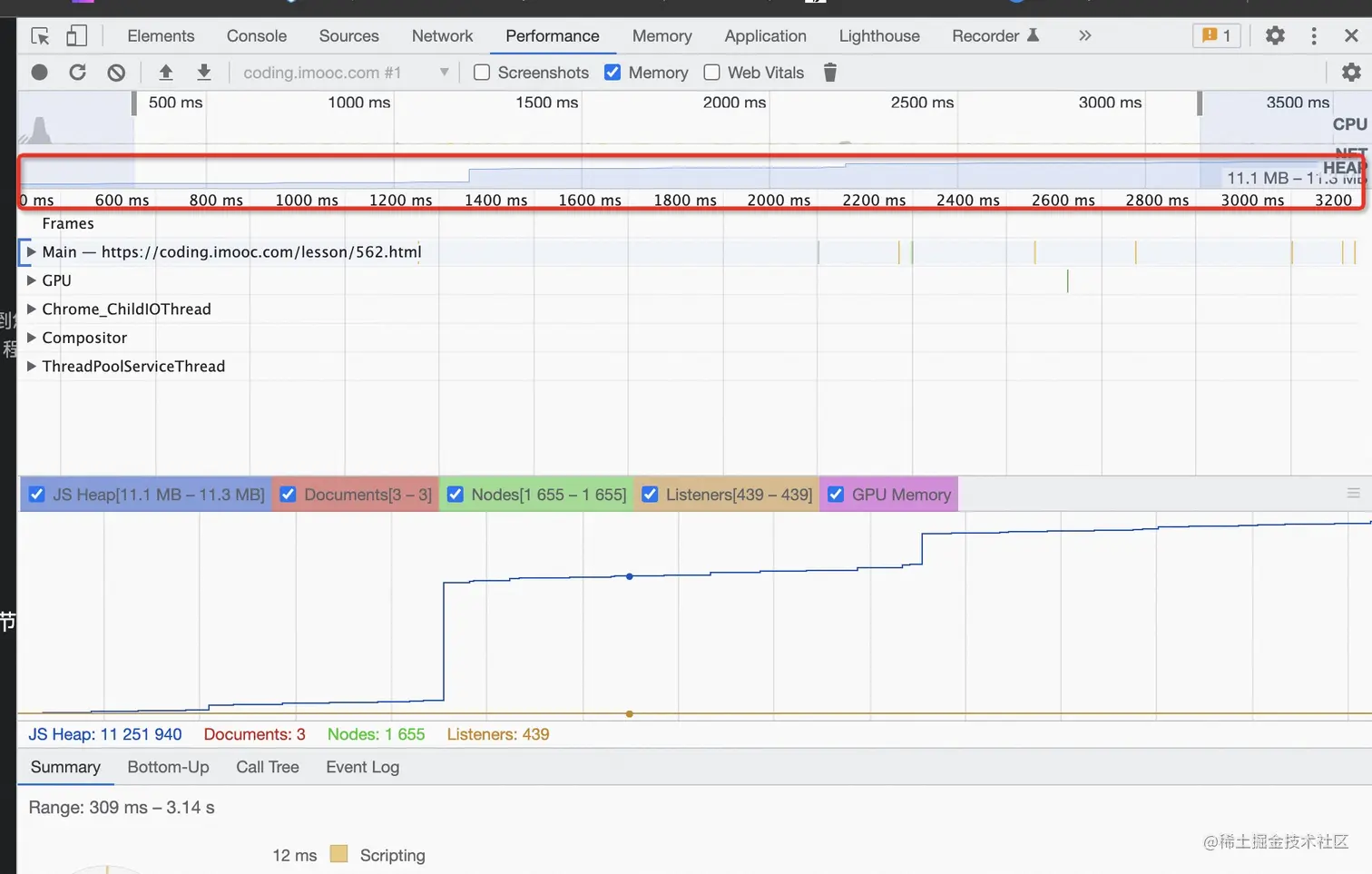The height and width of the screenshot is (874, 1372).
Task: Expand the Chrome_ChildIOThread track
Action: [x=32, y=309]
